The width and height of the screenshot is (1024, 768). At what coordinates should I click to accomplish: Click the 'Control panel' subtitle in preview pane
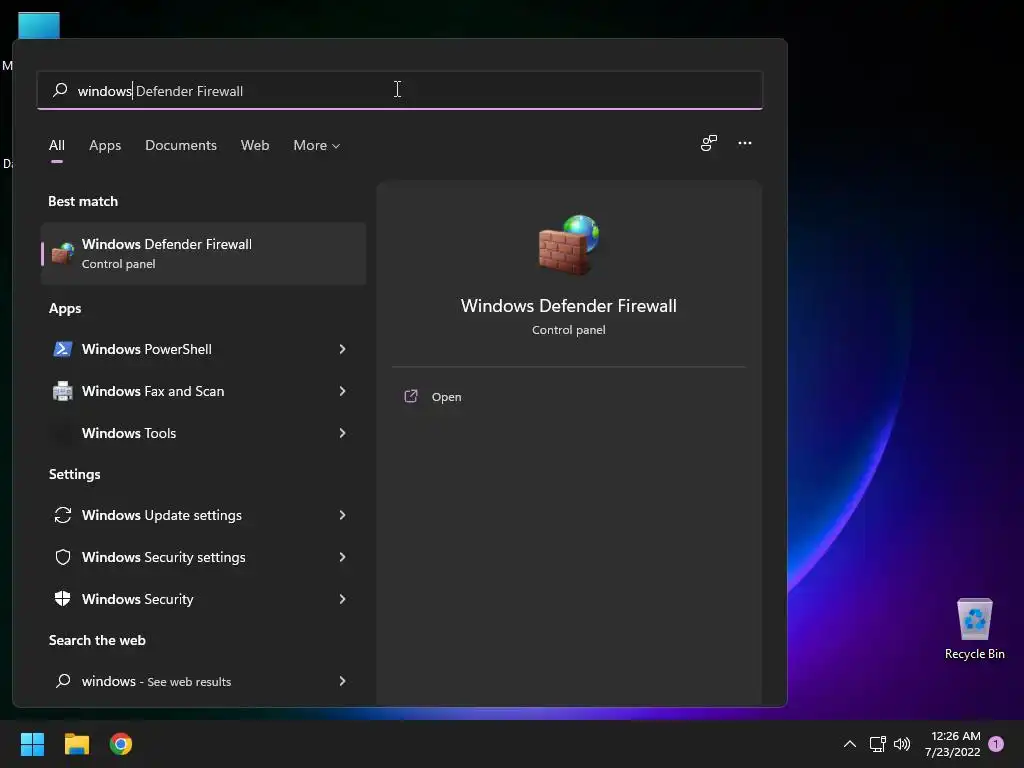[x=568, y=330]
